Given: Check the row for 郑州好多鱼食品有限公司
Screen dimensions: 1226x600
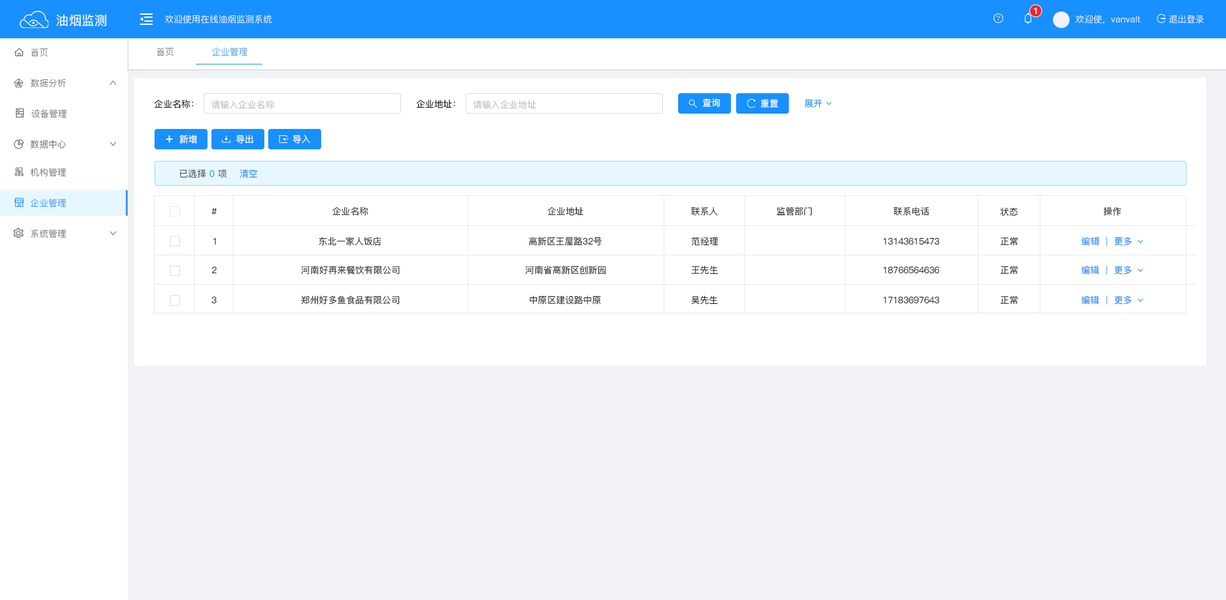Looking at the screenshot, I should [175, 300].
